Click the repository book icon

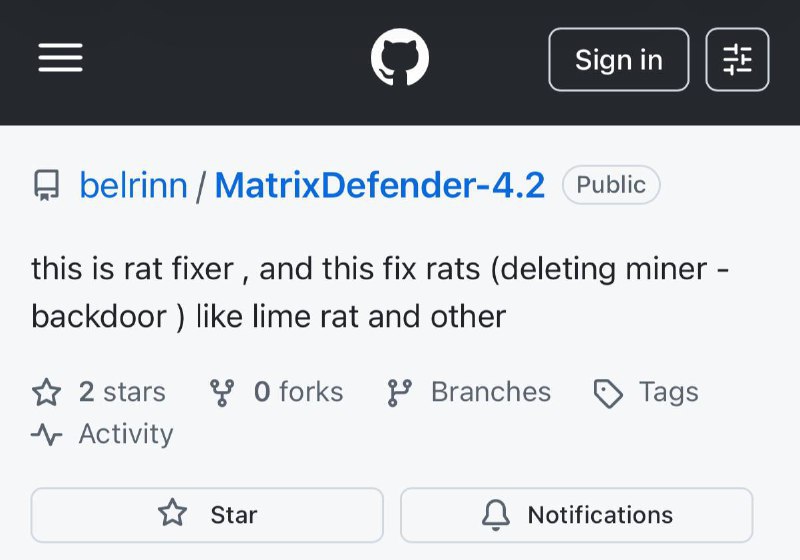(x=46, y=185)
